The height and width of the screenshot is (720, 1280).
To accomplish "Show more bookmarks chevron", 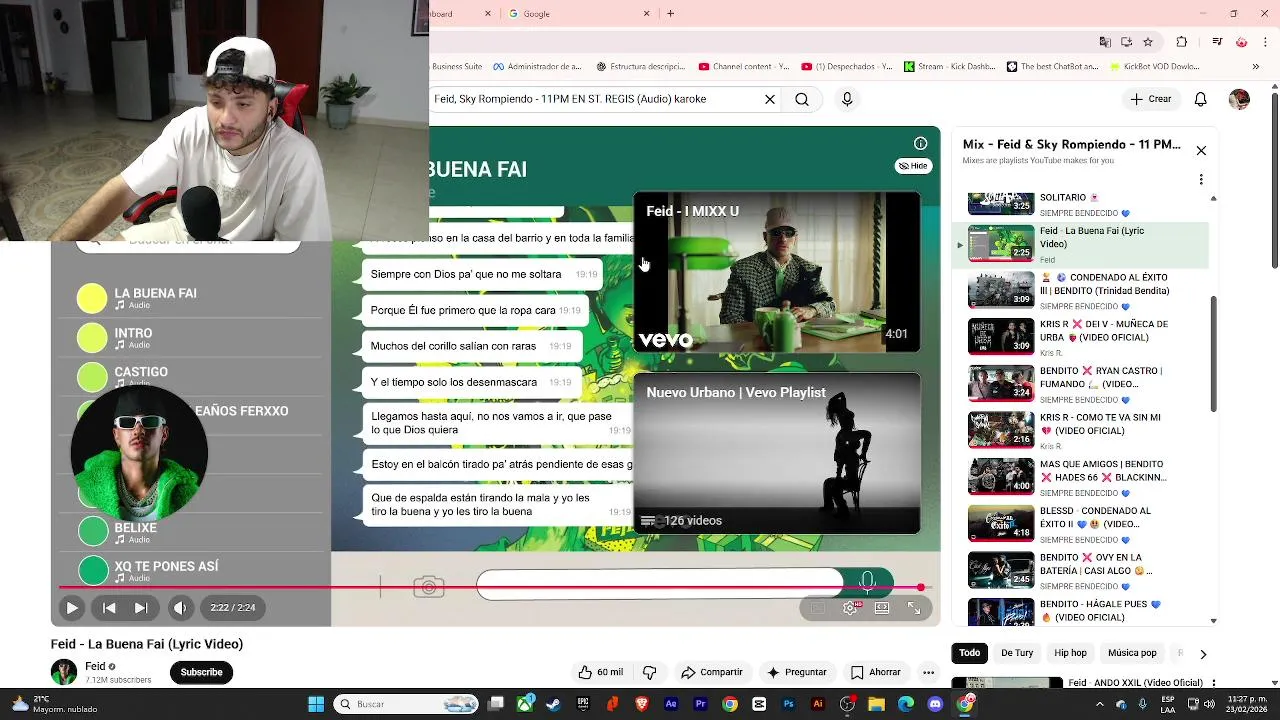I will (1256, 67).
